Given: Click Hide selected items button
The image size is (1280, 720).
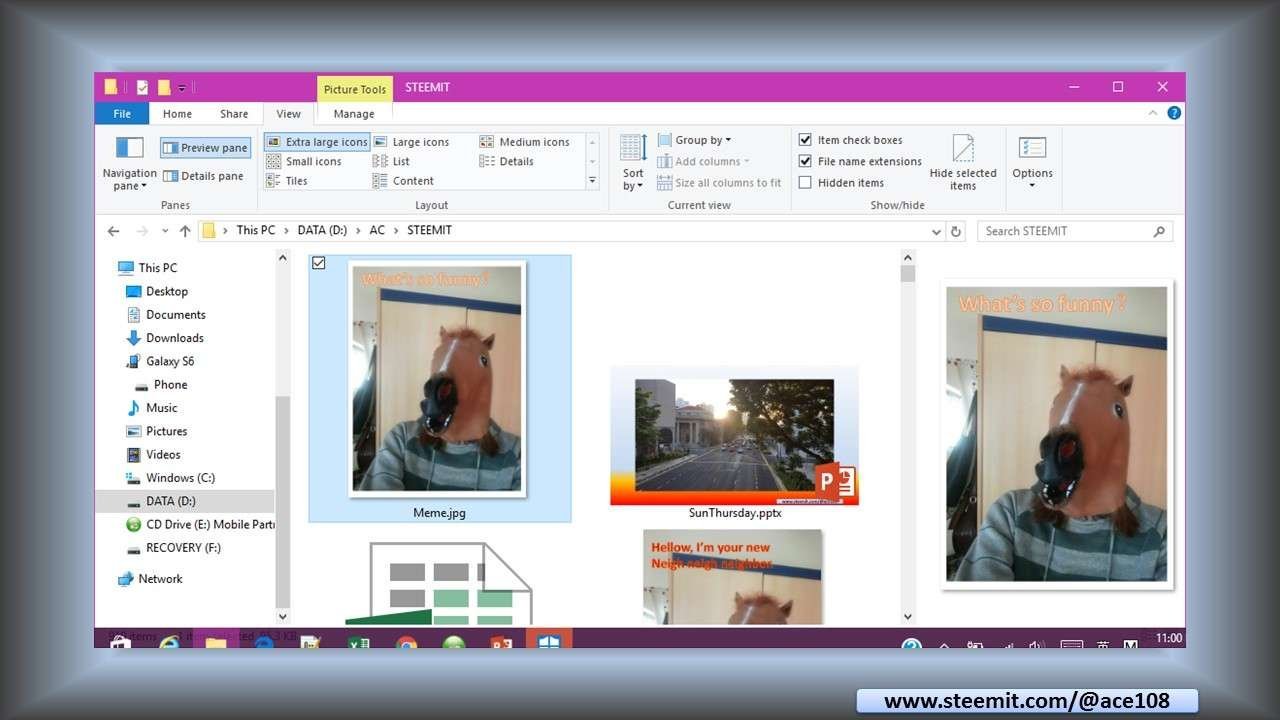Looking at the screenshot, I should pyautogui.click(x=963, y=163).
